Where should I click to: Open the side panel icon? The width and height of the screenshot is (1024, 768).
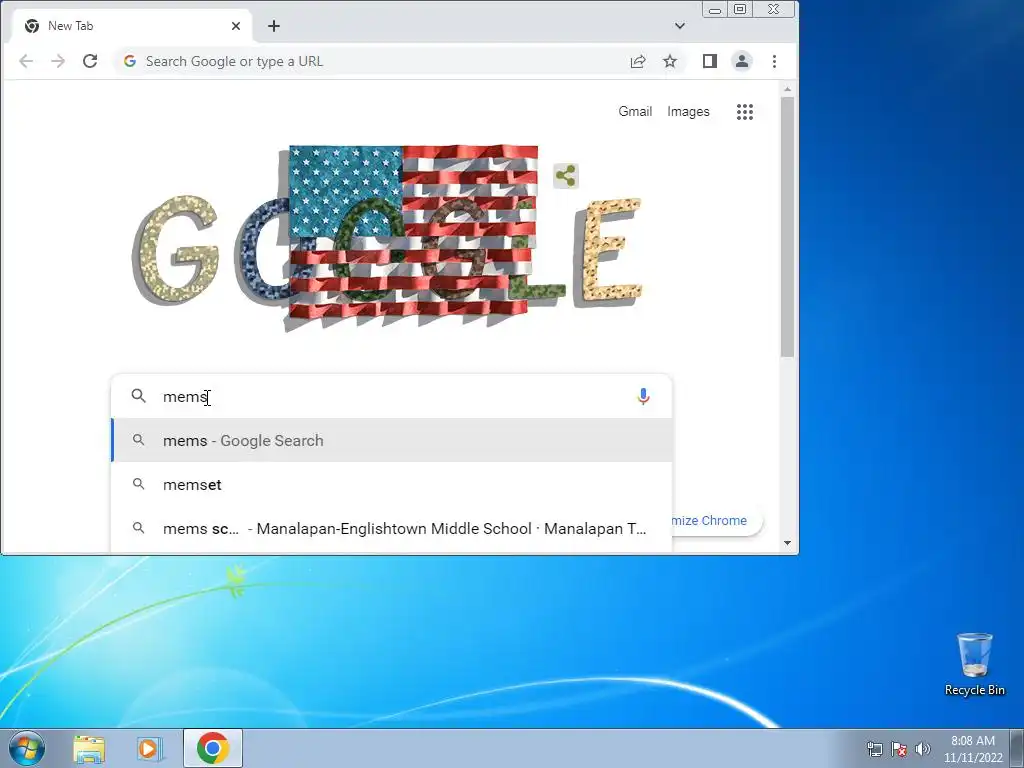point(710,61)
